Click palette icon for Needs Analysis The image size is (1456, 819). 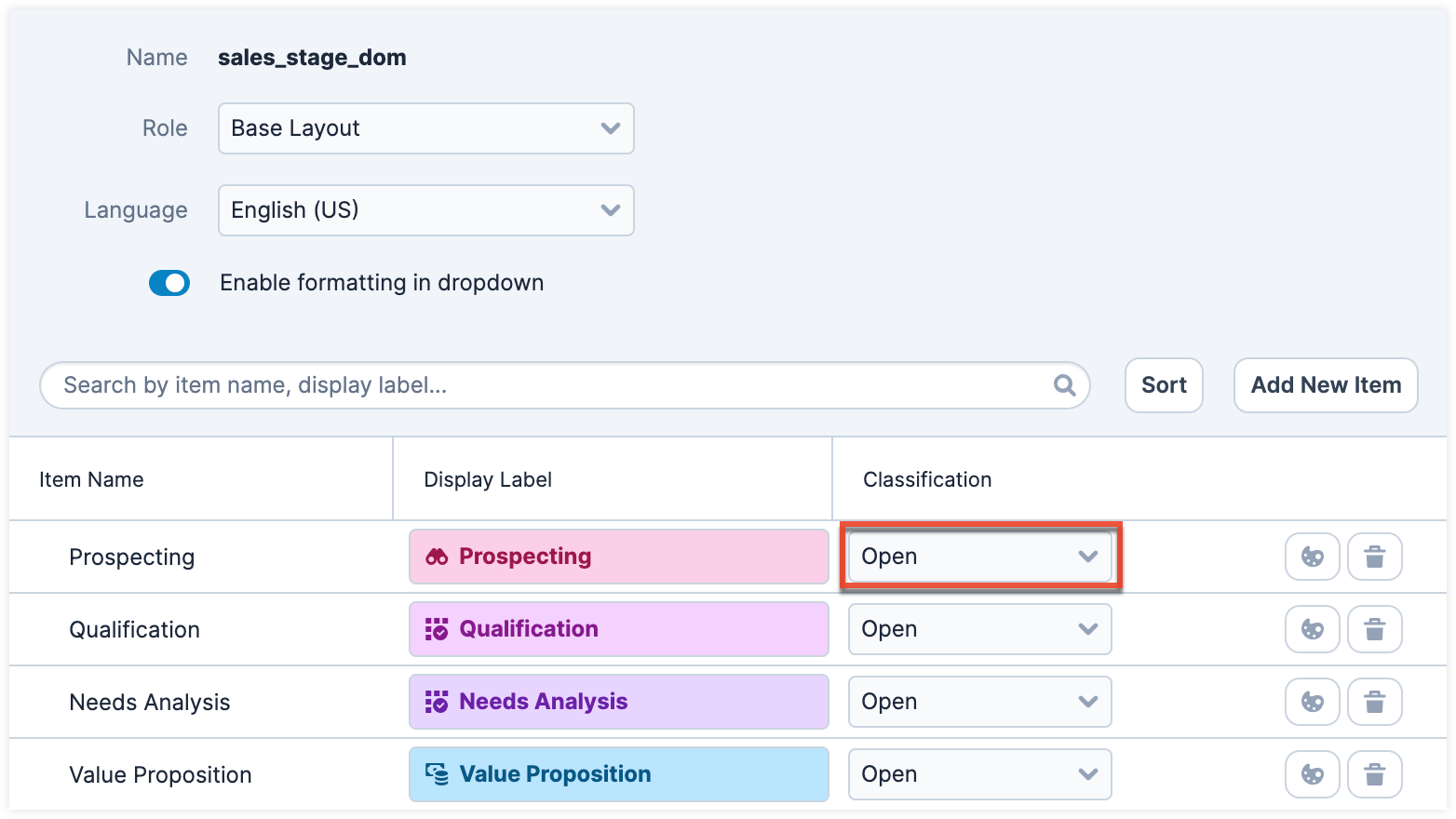click(x=1312, y=702)
